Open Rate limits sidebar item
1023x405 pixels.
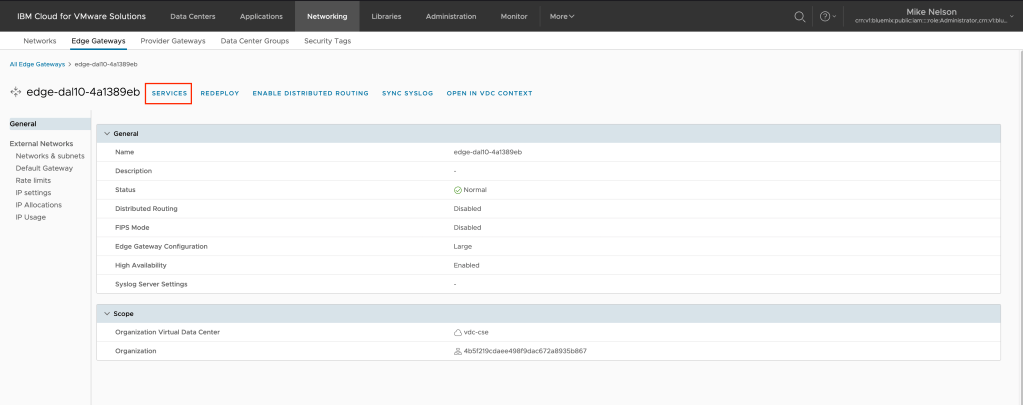point(33,180)
